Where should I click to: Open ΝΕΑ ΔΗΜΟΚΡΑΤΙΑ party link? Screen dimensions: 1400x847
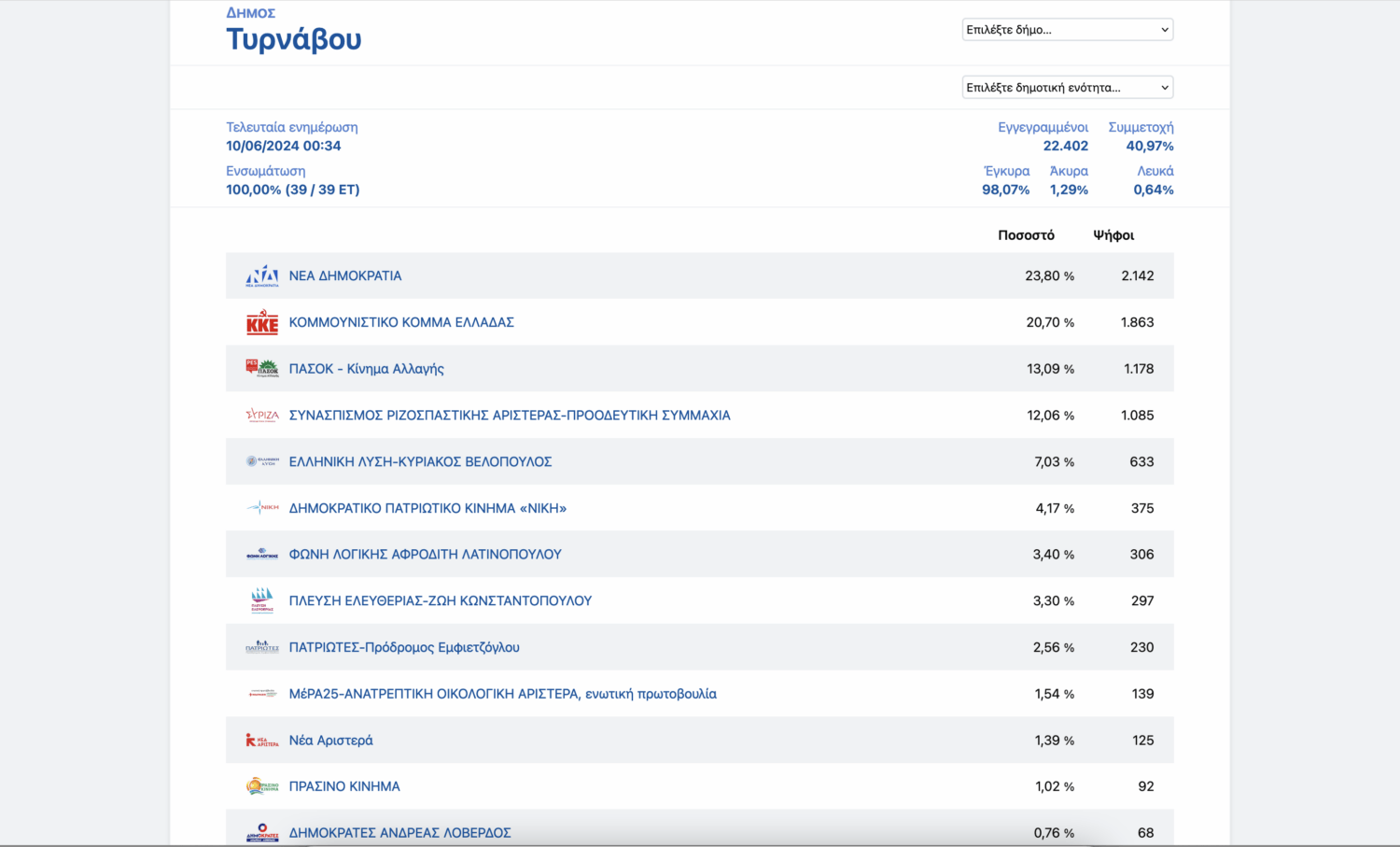click(345, 275)
